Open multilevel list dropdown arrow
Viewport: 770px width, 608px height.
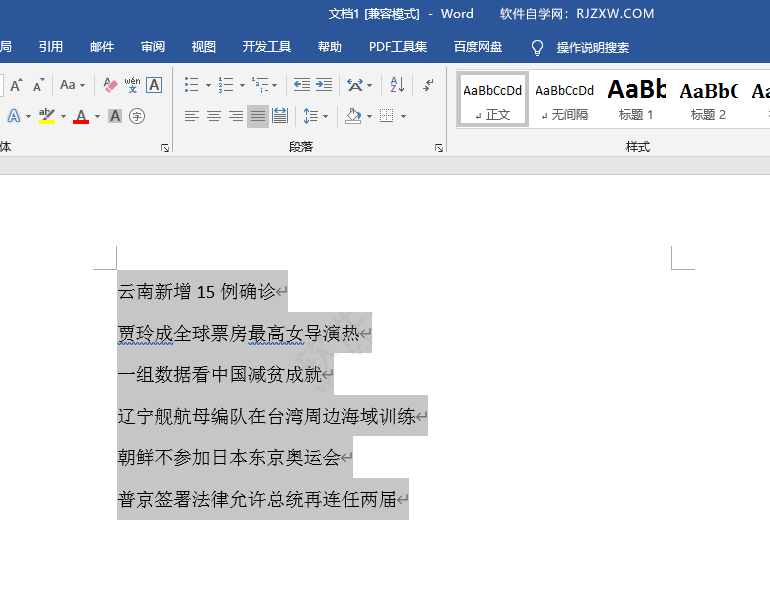point(275,85)
